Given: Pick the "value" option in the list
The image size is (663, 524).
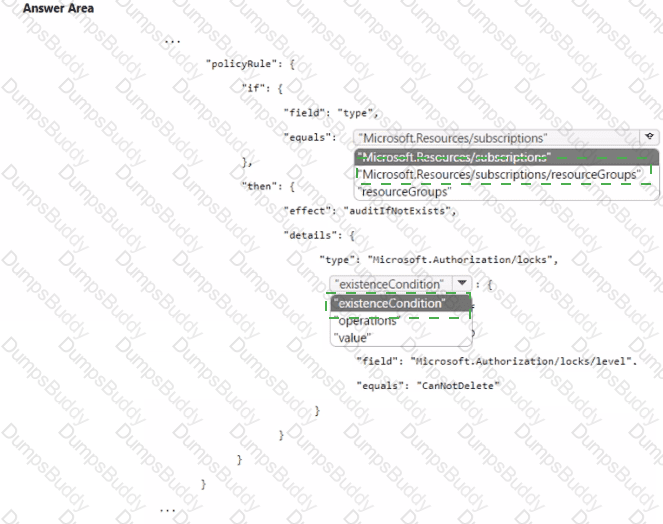Looking at the screenshot, I should pos(352,338).
